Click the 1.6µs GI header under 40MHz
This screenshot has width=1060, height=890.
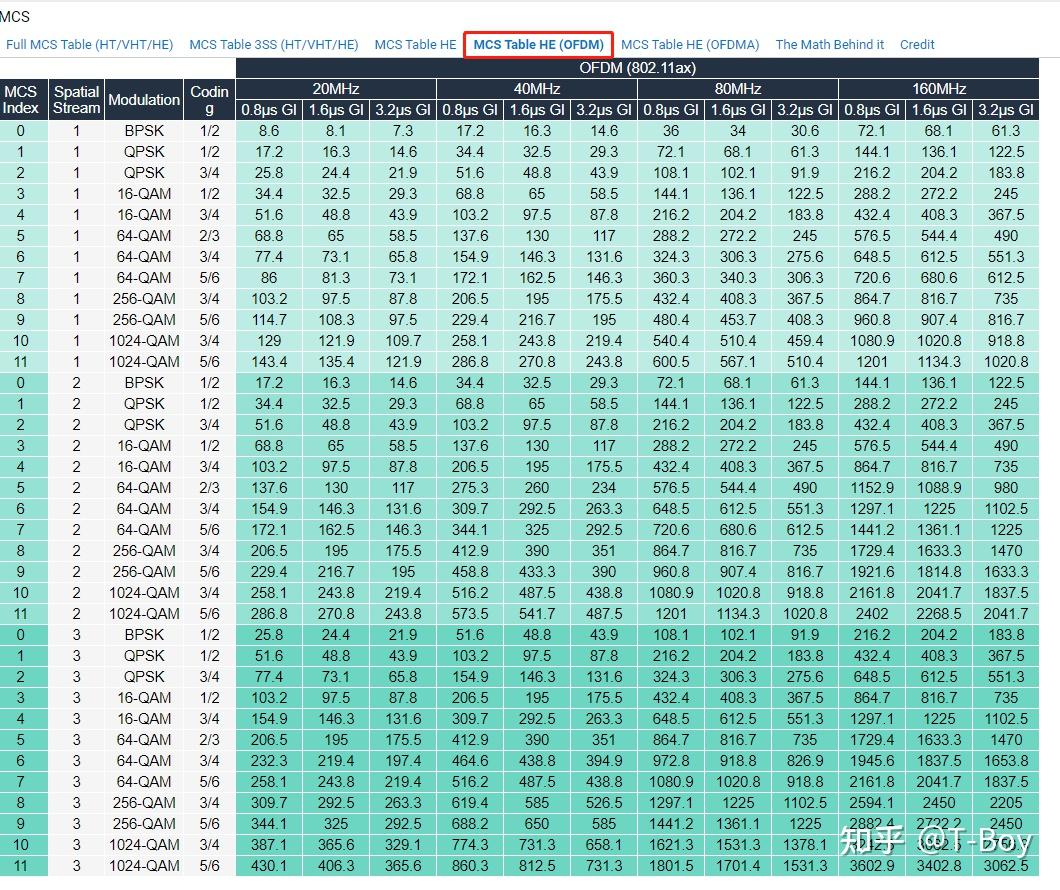pyautogui.click(x=537, y=109)
